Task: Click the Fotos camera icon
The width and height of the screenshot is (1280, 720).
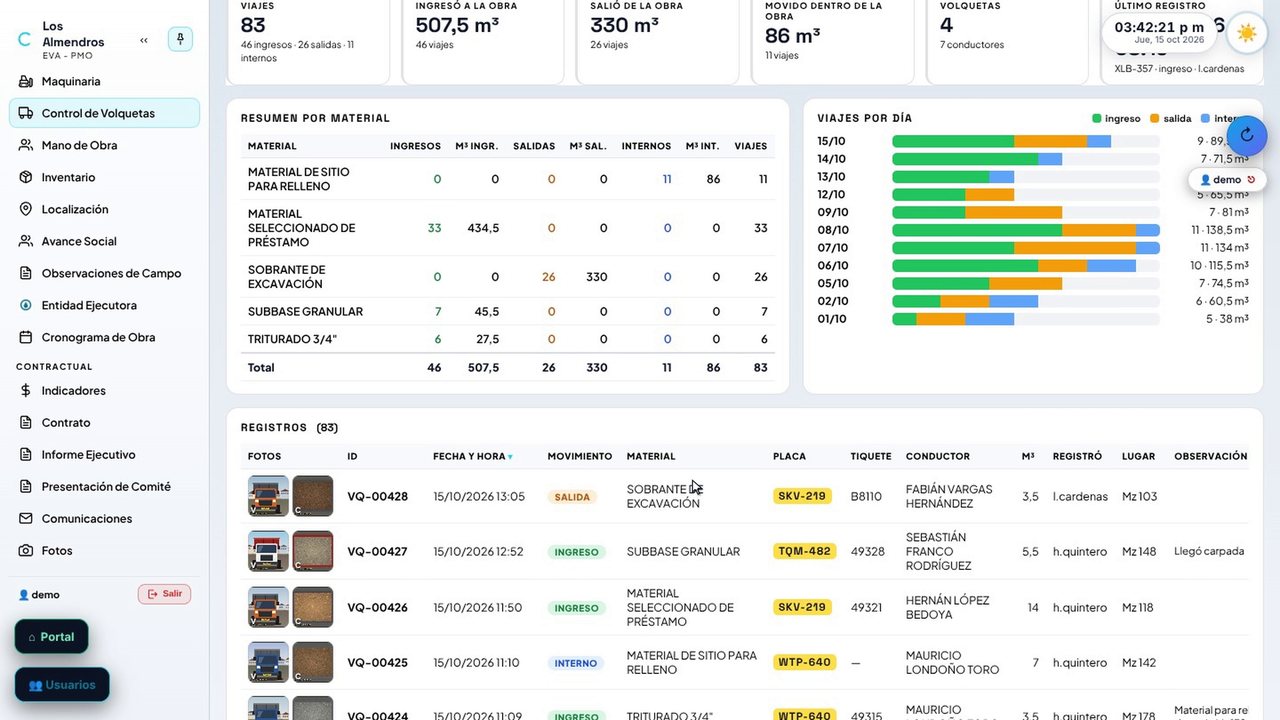Action: (x=26, y=551)
